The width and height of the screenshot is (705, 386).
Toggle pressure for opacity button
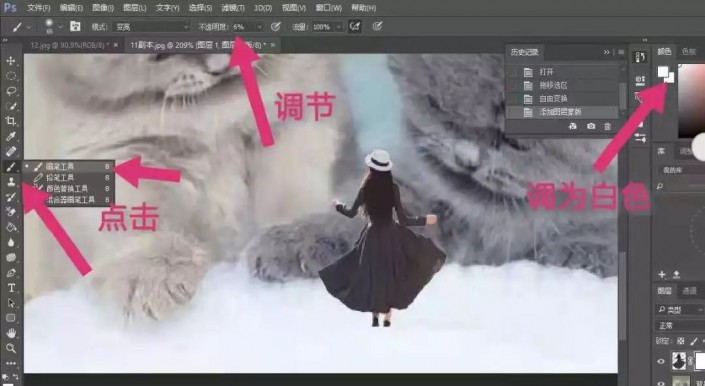tap(276, 27)
